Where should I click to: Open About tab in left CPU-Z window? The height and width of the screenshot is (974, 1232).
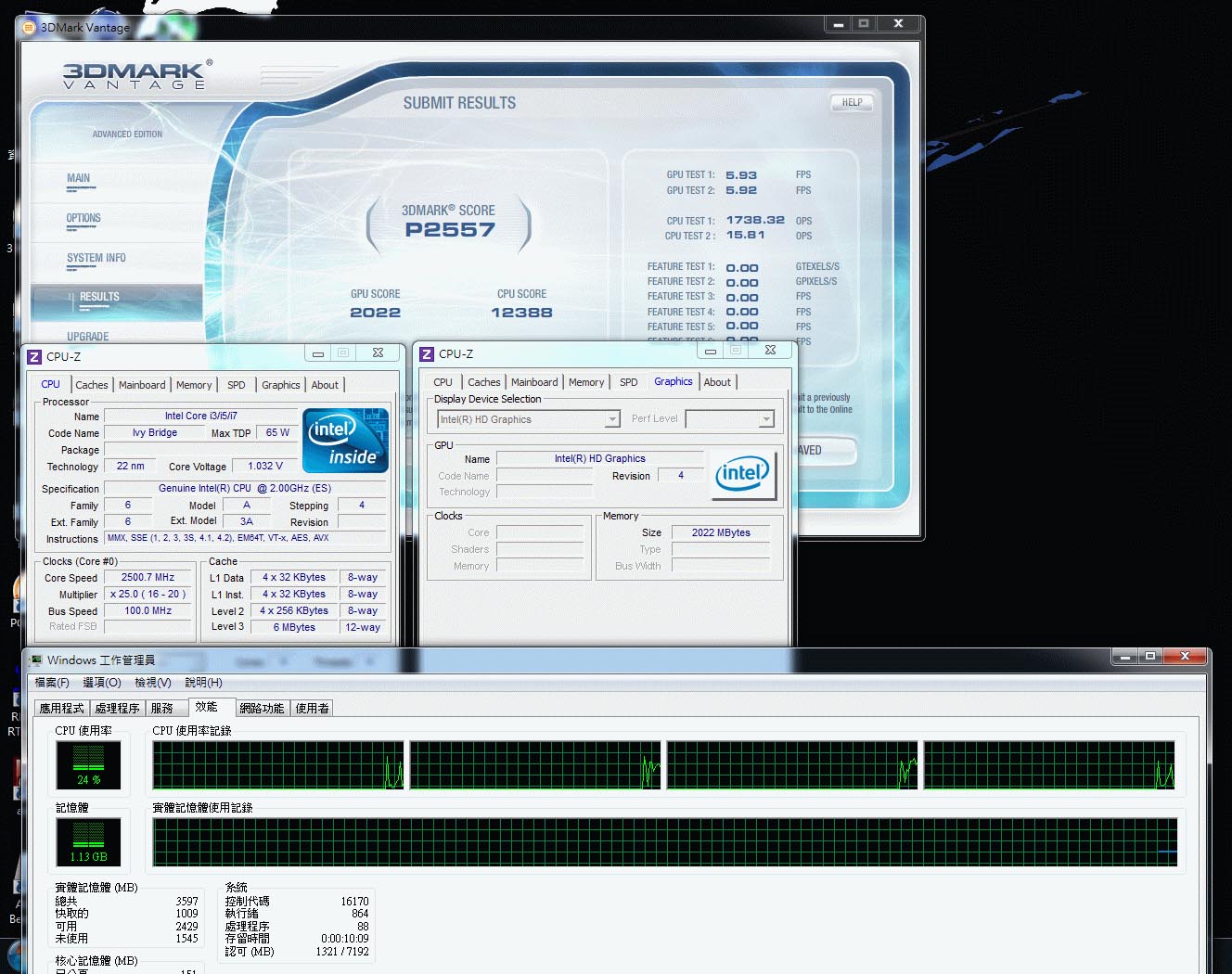325,385
